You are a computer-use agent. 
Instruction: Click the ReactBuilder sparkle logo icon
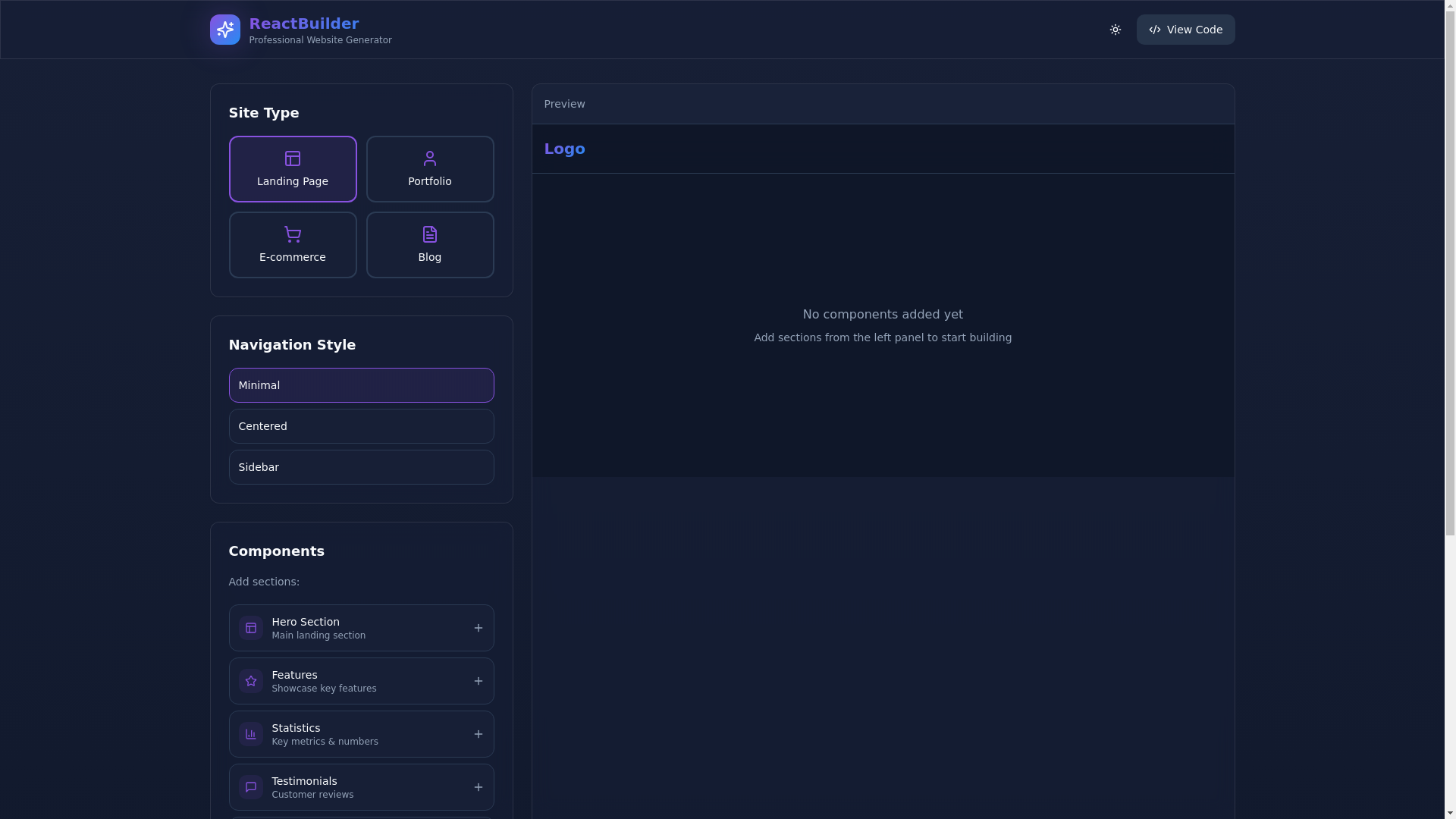(x=224, y=30)
